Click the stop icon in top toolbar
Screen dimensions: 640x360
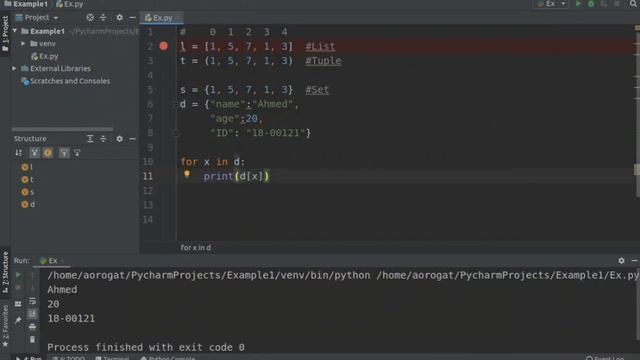pos(617,4)
